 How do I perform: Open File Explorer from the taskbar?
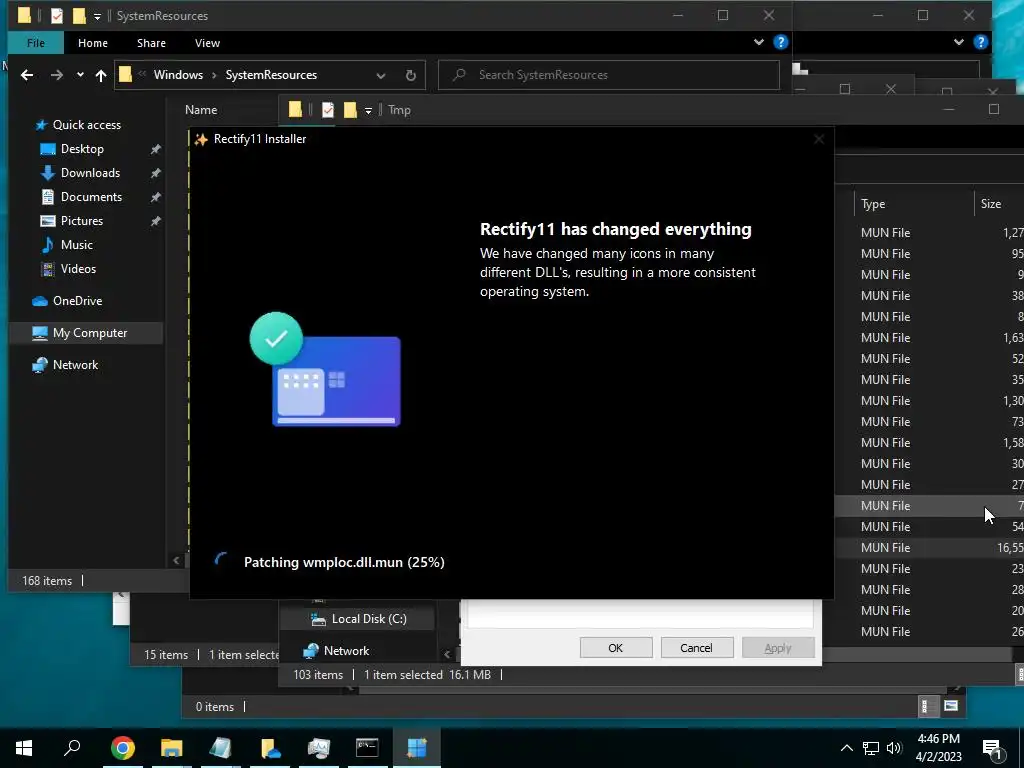(171, 748)
